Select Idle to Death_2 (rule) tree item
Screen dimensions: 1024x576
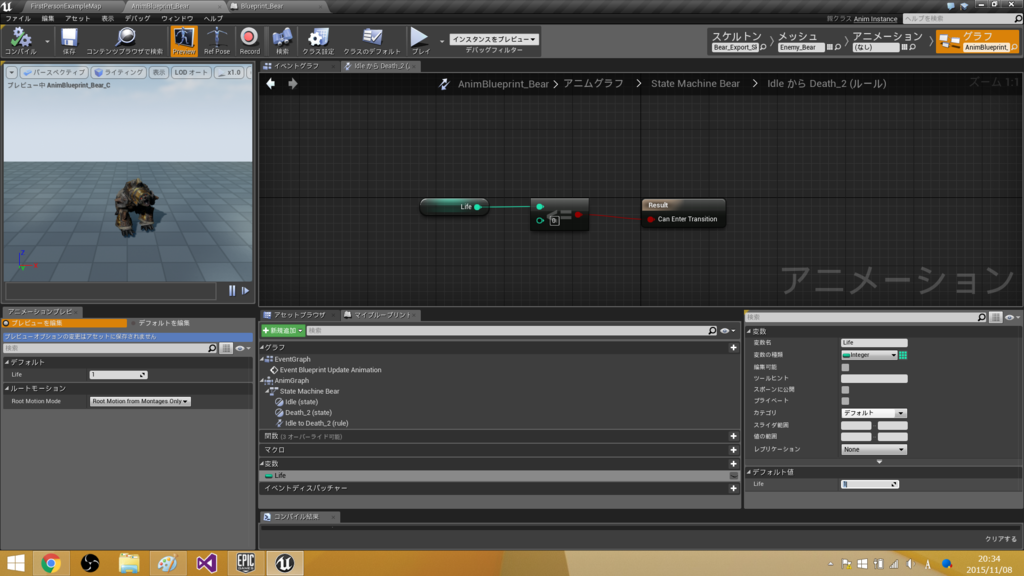(x=316, y=423)
